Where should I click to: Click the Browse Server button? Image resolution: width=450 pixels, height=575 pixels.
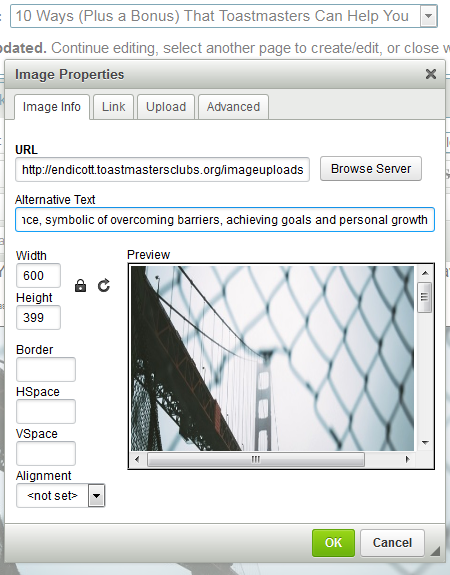pos(371,169)
